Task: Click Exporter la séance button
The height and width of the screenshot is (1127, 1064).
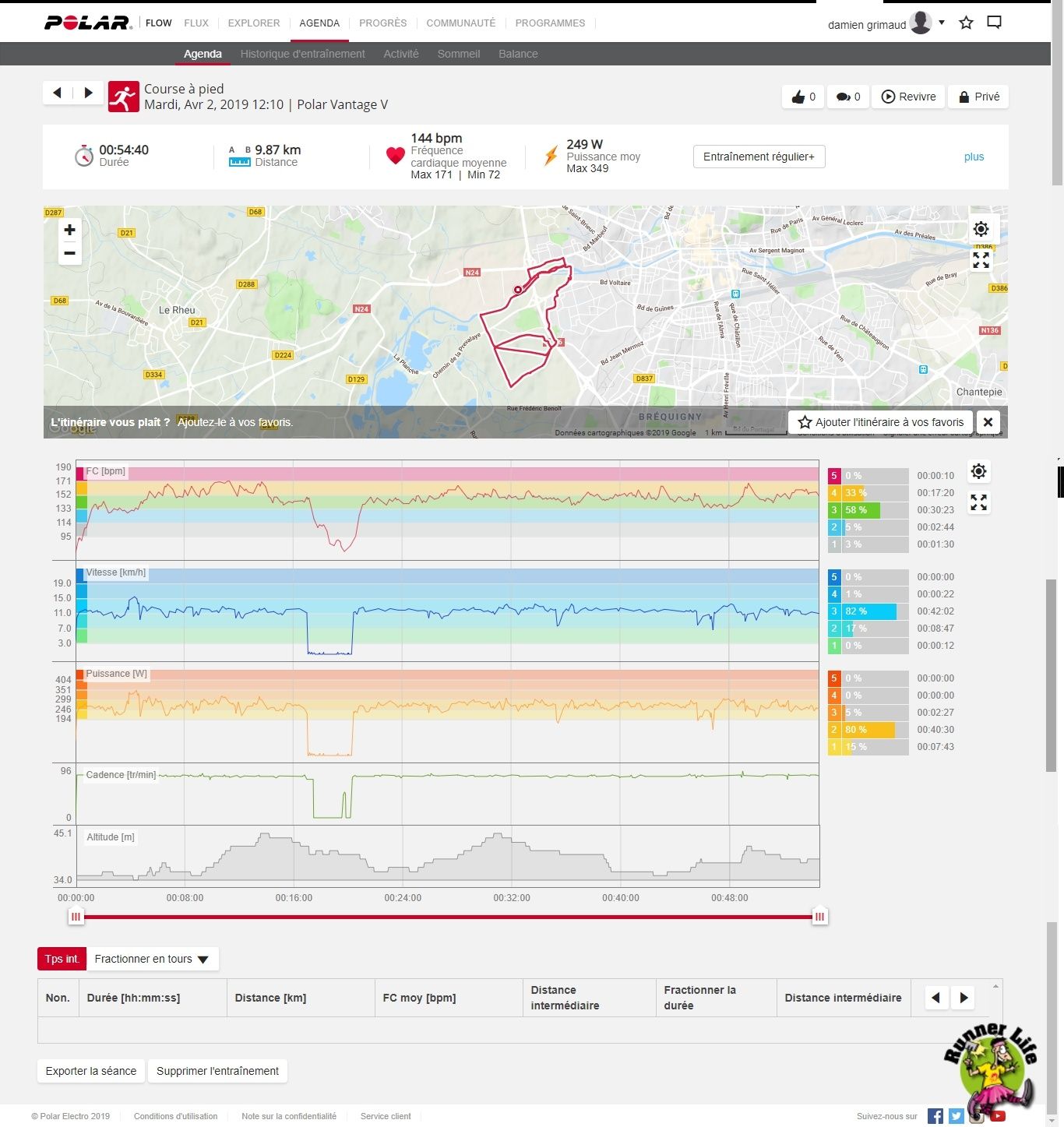Action: click(x=91, y=1071)
